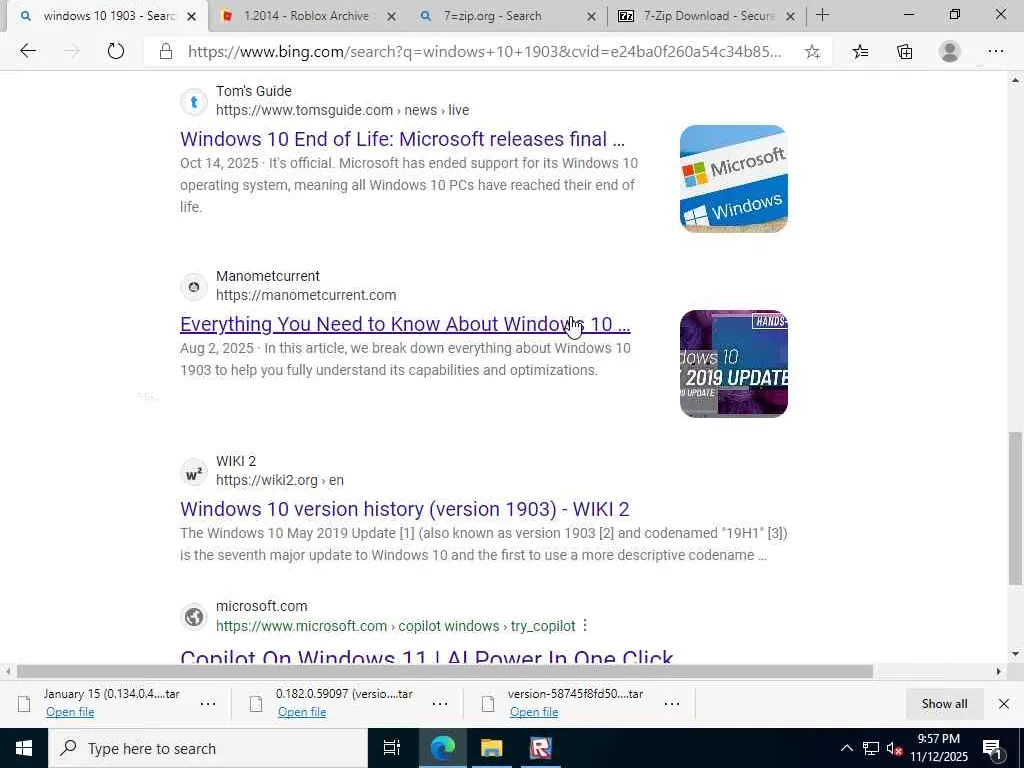Open options menu beside microsoft.com URL
The width and height of the screenshot is (1024, 768).
pyautogui.click(x=585, y=626)
